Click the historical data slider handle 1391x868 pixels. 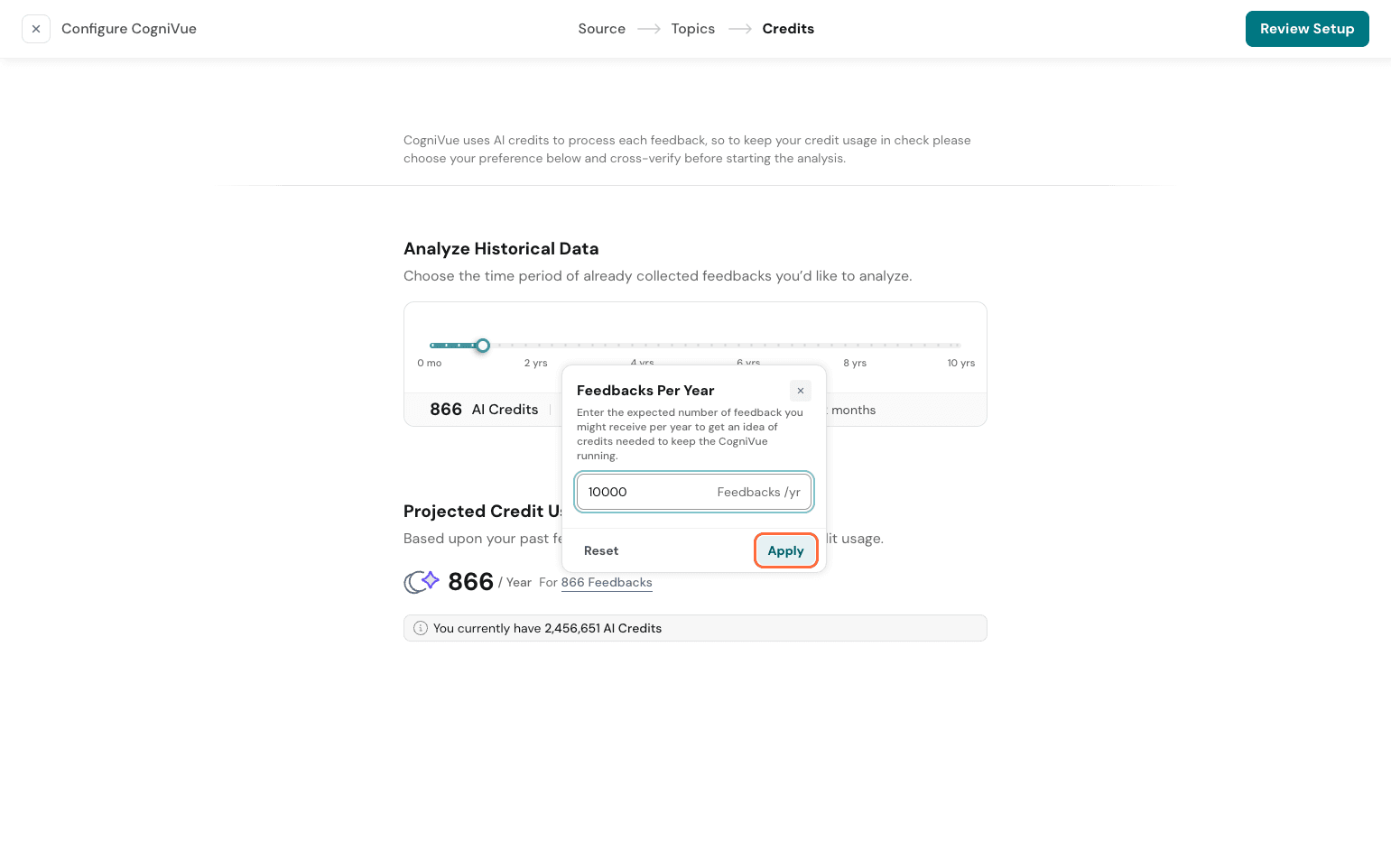[483, 346]
